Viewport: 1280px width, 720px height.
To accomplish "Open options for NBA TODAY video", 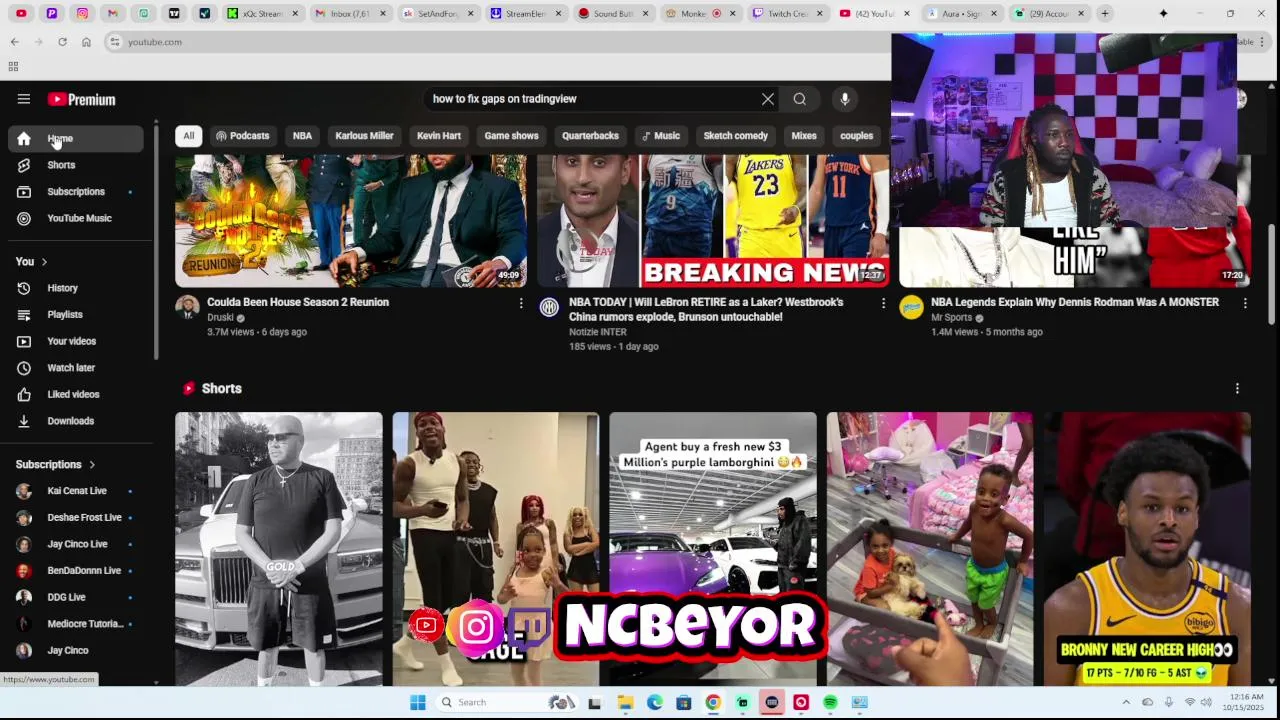I will click(x=883, y=303).
